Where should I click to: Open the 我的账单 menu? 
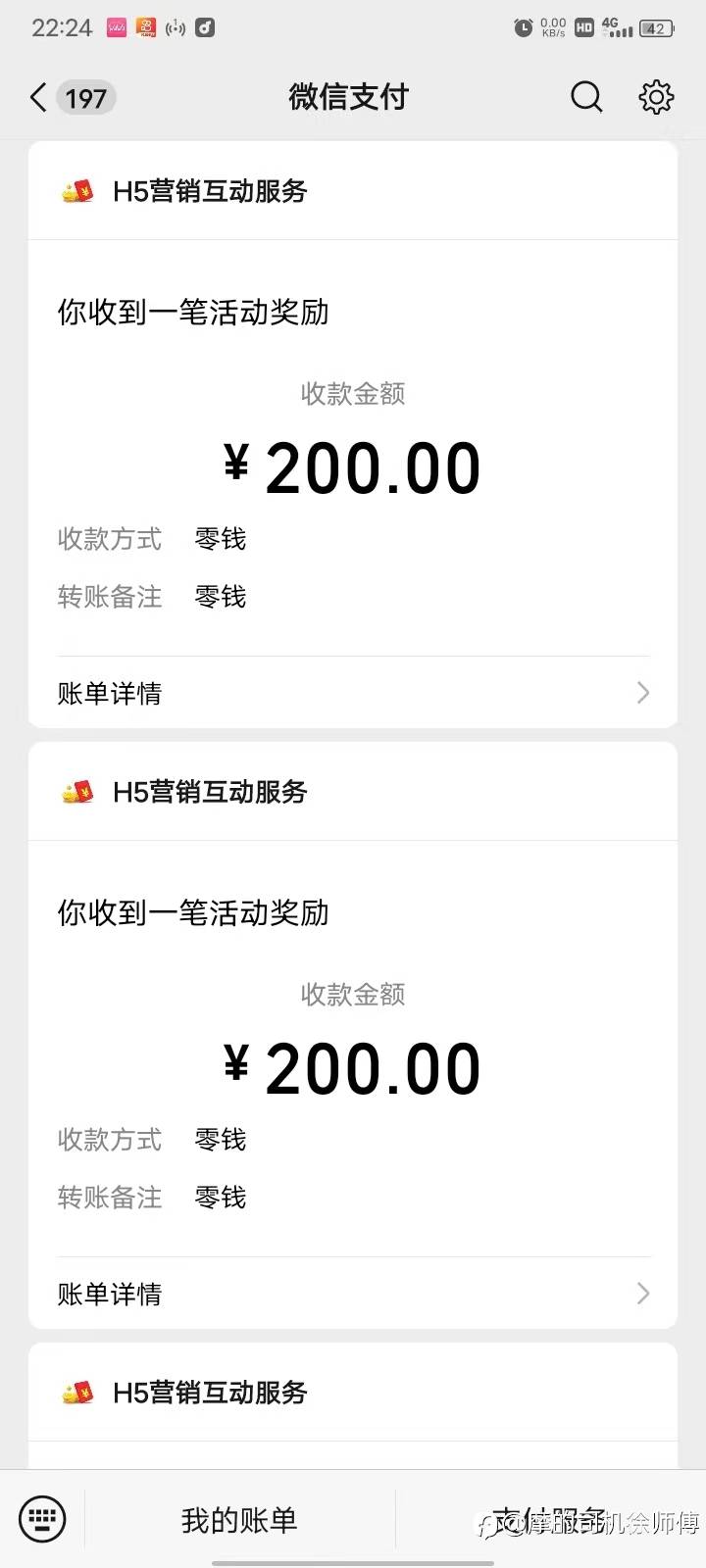point(239,1520)
